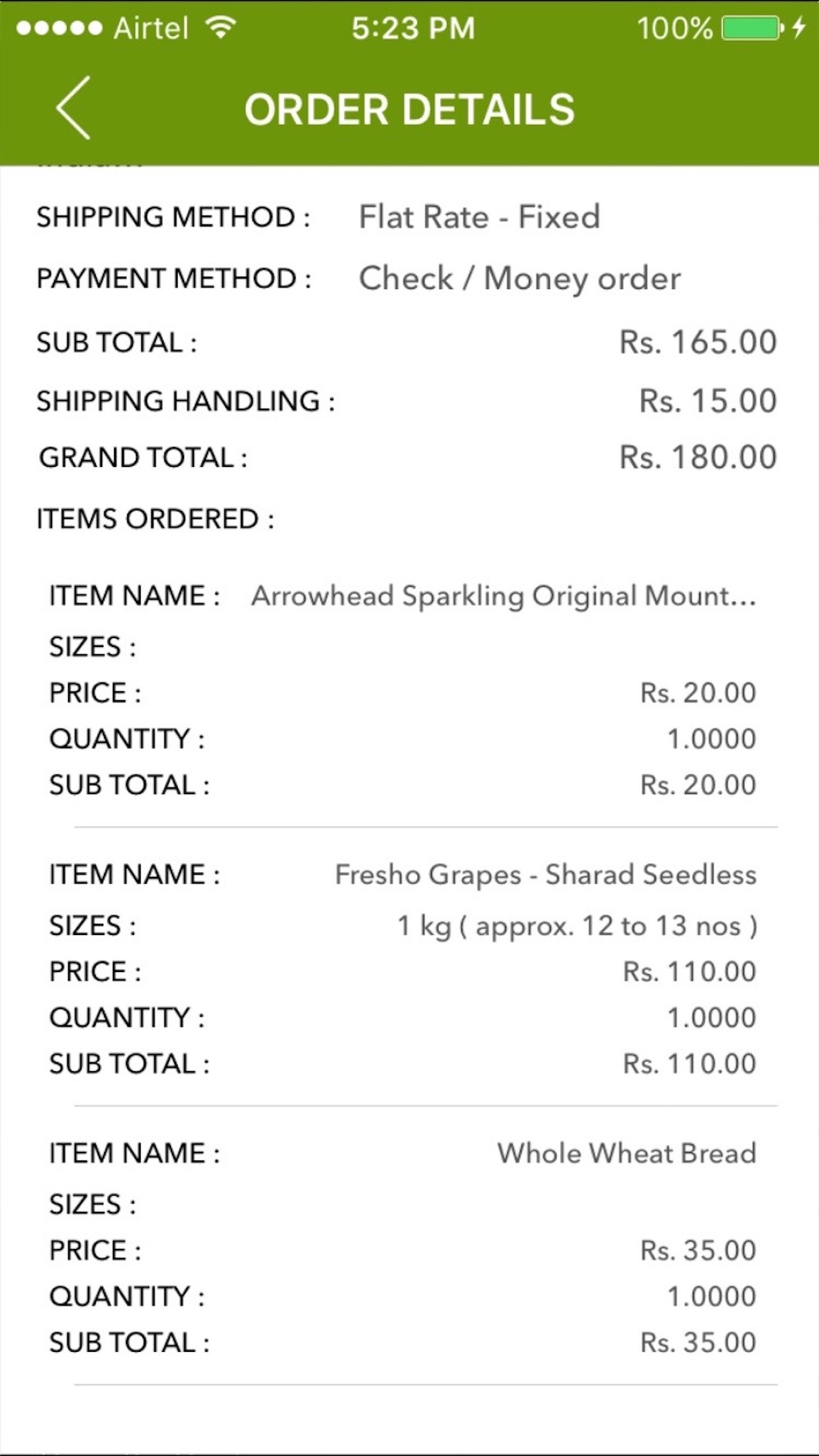Select Check / Money order payment value

tap(519, 278)
